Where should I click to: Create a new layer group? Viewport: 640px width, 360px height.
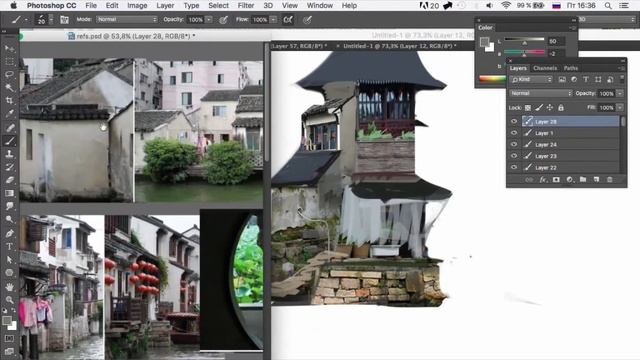583,180
